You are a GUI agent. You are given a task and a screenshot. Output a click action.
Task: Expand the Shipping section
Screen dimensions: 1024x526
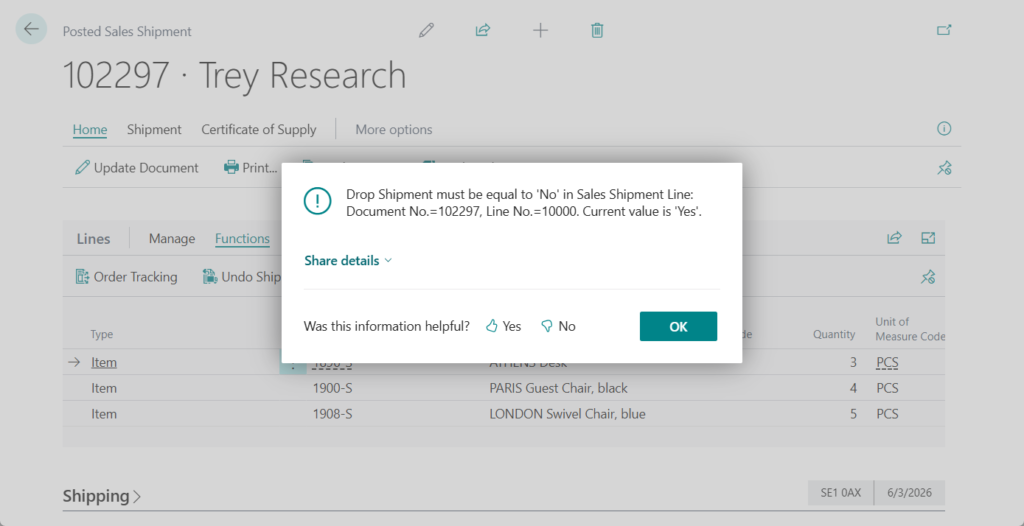(x=101, y=496)
